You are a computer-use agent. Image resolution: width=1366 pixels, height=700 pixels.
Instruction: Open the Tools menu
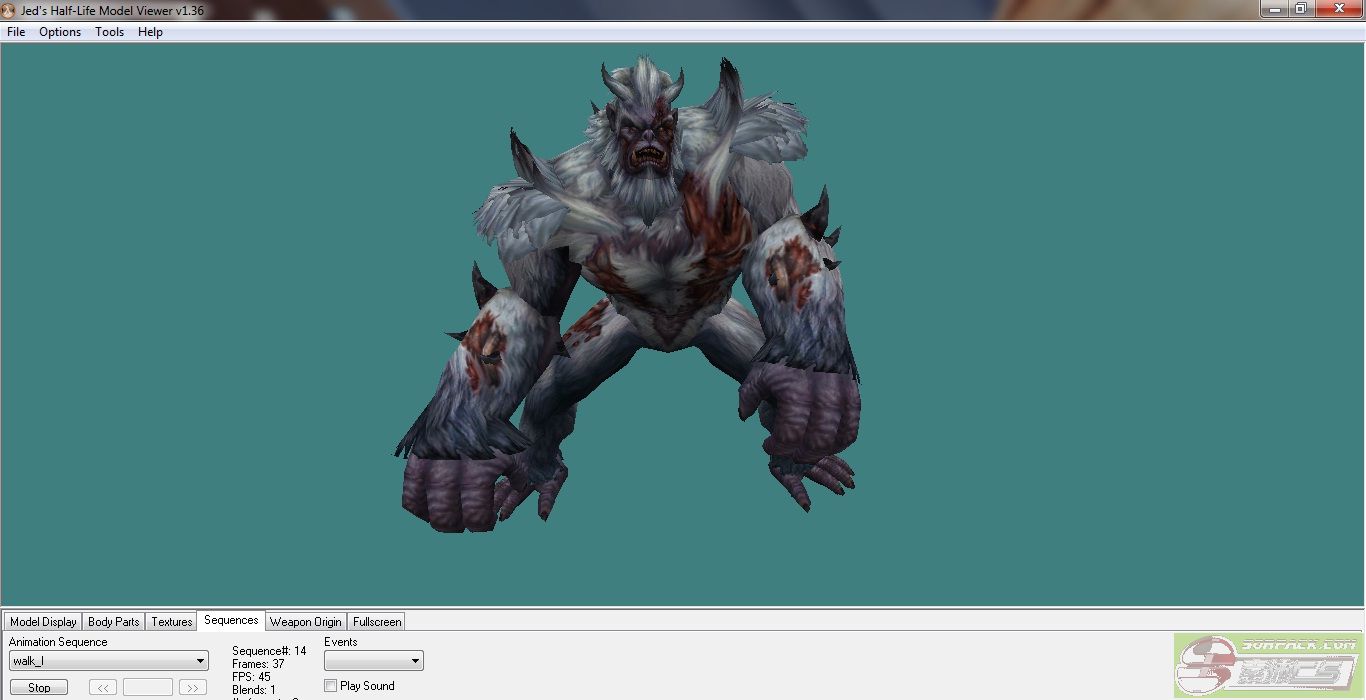tap(109, 32)
